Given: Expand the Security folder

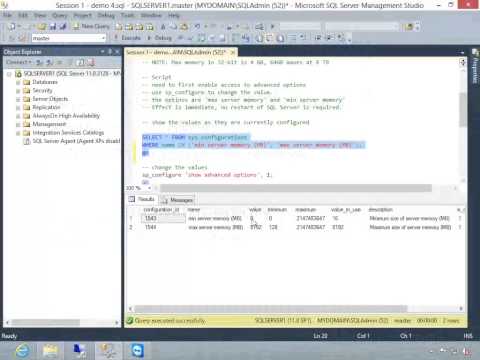Looking at the screenshot, I should click(18, 91).
